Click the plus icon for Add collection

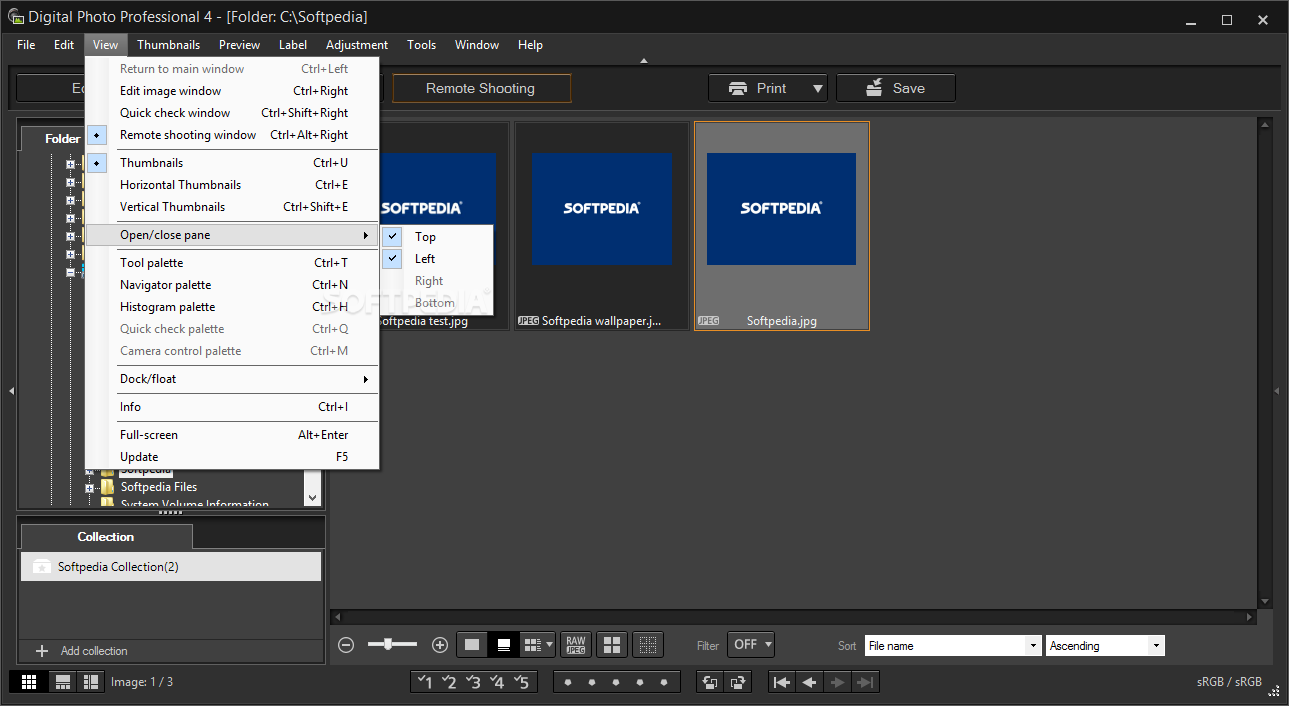pos(42,651)
